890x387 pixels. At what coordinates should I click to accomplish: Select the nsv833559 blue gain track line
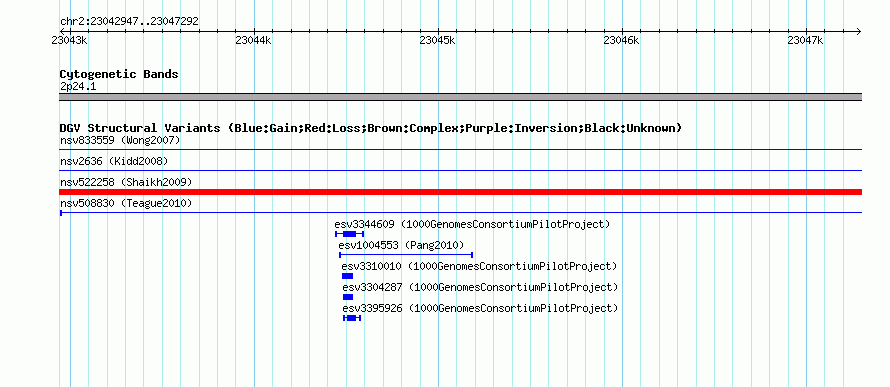(x=460, y=150)
